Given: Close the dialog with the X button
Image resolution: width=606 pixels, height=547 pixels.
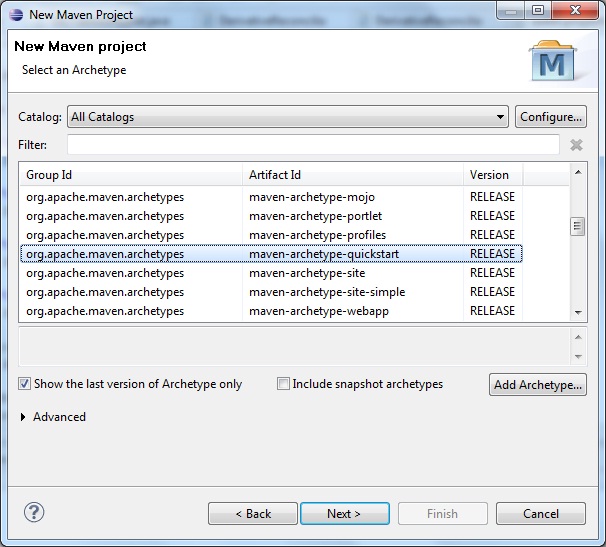Looking at the screenshot, I should pyautogui.click(x=575, y=10).
